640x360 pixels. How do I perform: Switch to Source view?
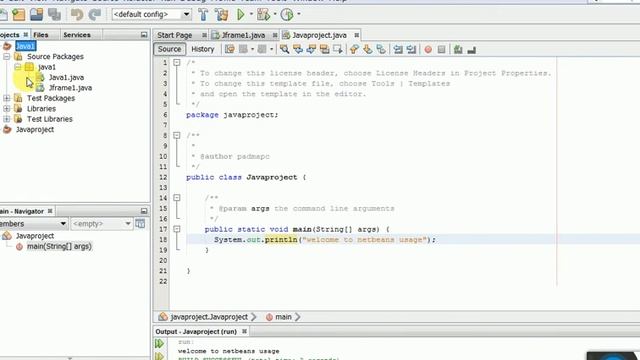coord(169,49)
